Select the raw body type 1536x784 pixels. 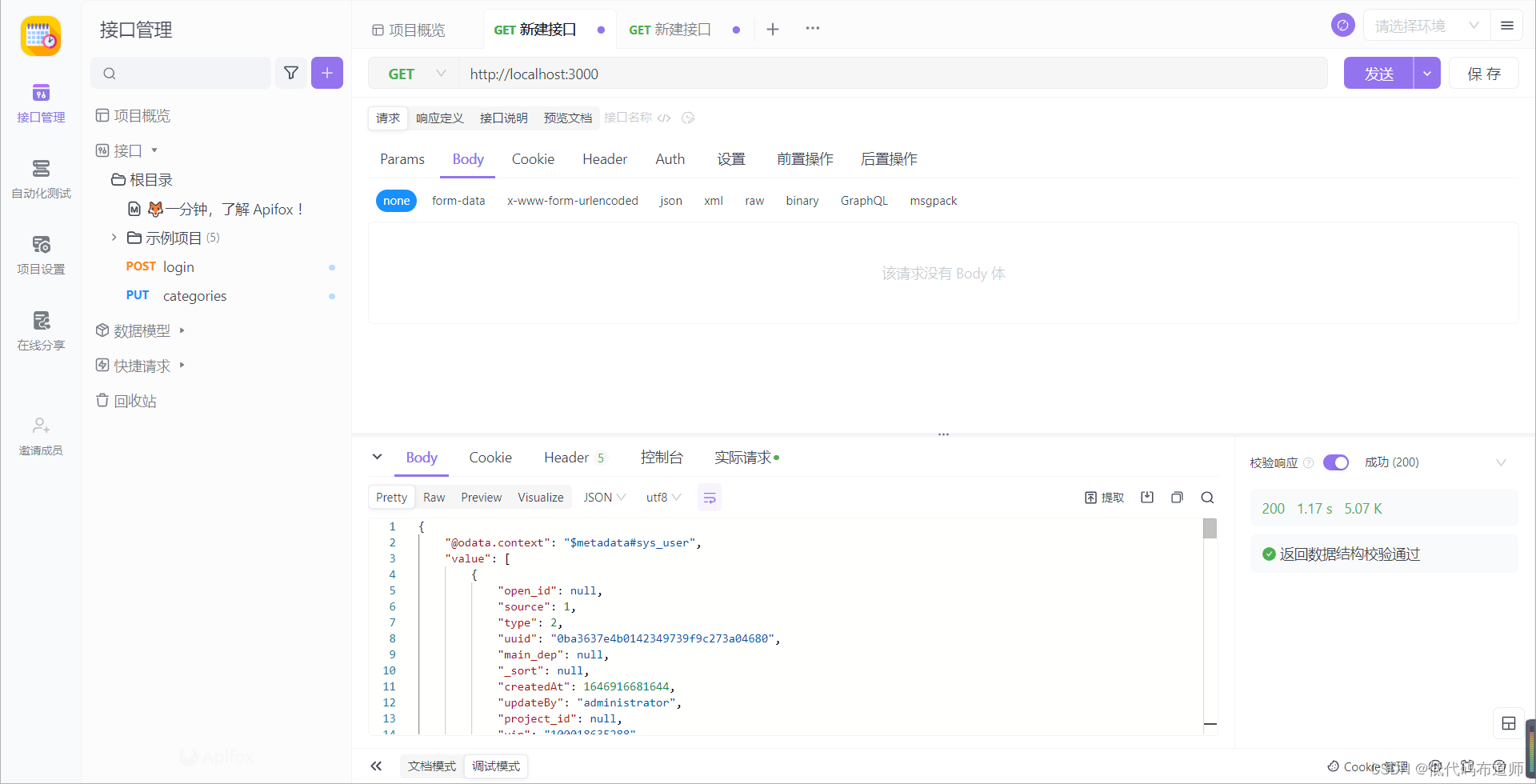click(754, 201)
